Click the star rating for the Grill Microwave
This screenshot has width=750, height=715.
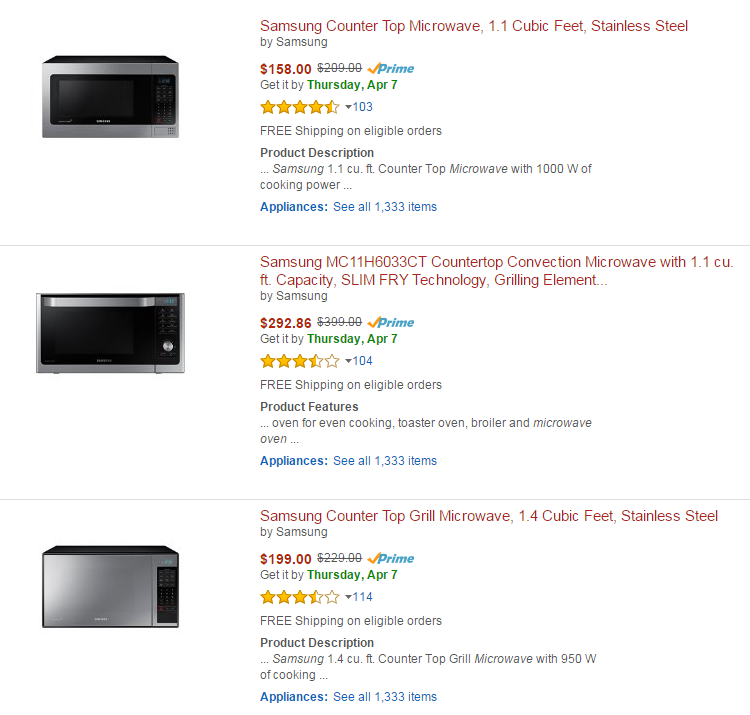tap(300, 597)
